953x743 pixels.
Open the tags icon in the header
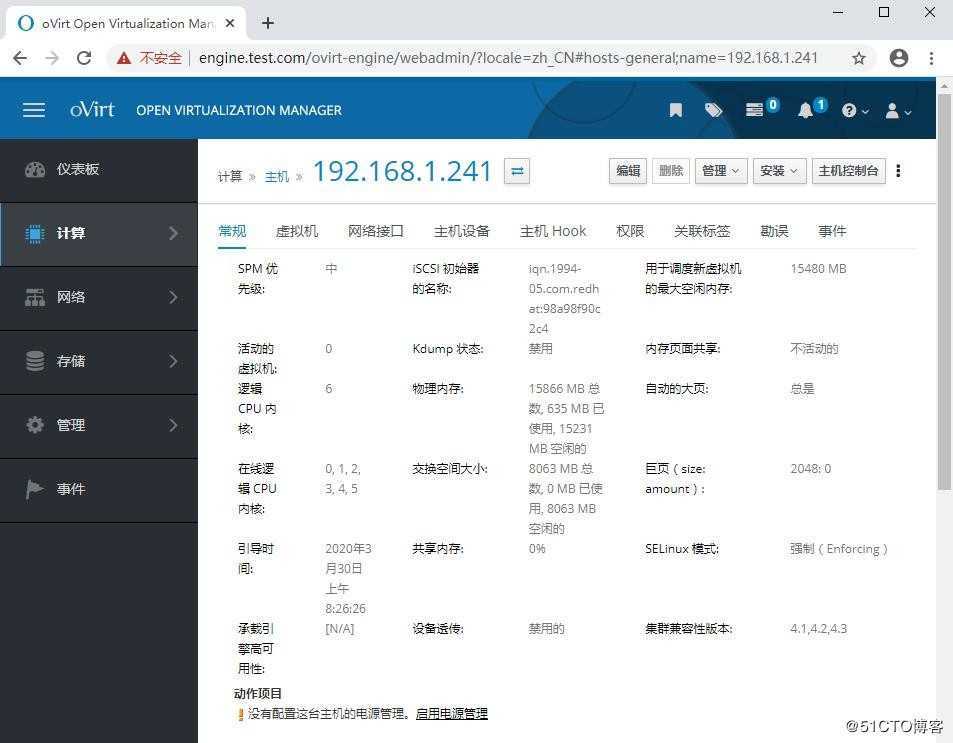point(713,110)
